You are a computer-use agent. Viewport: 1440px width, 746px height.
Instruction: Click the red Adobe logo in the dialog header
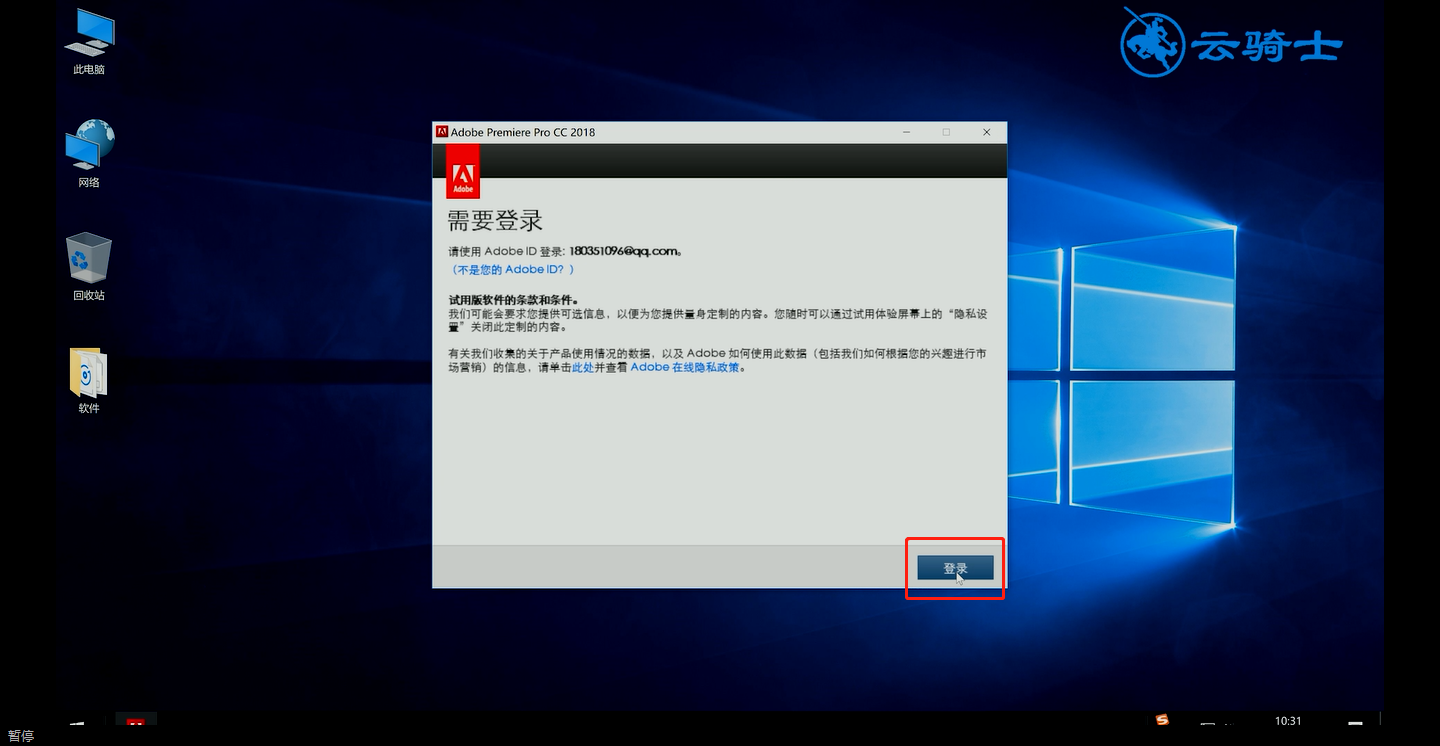coord(462,171)
